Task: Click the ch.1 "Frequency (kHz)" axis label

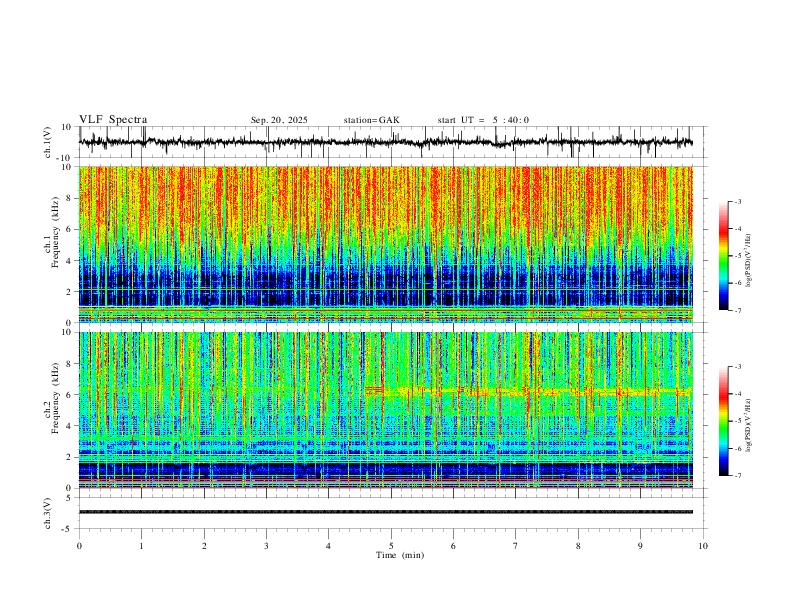Action: (x=55, y=233)
